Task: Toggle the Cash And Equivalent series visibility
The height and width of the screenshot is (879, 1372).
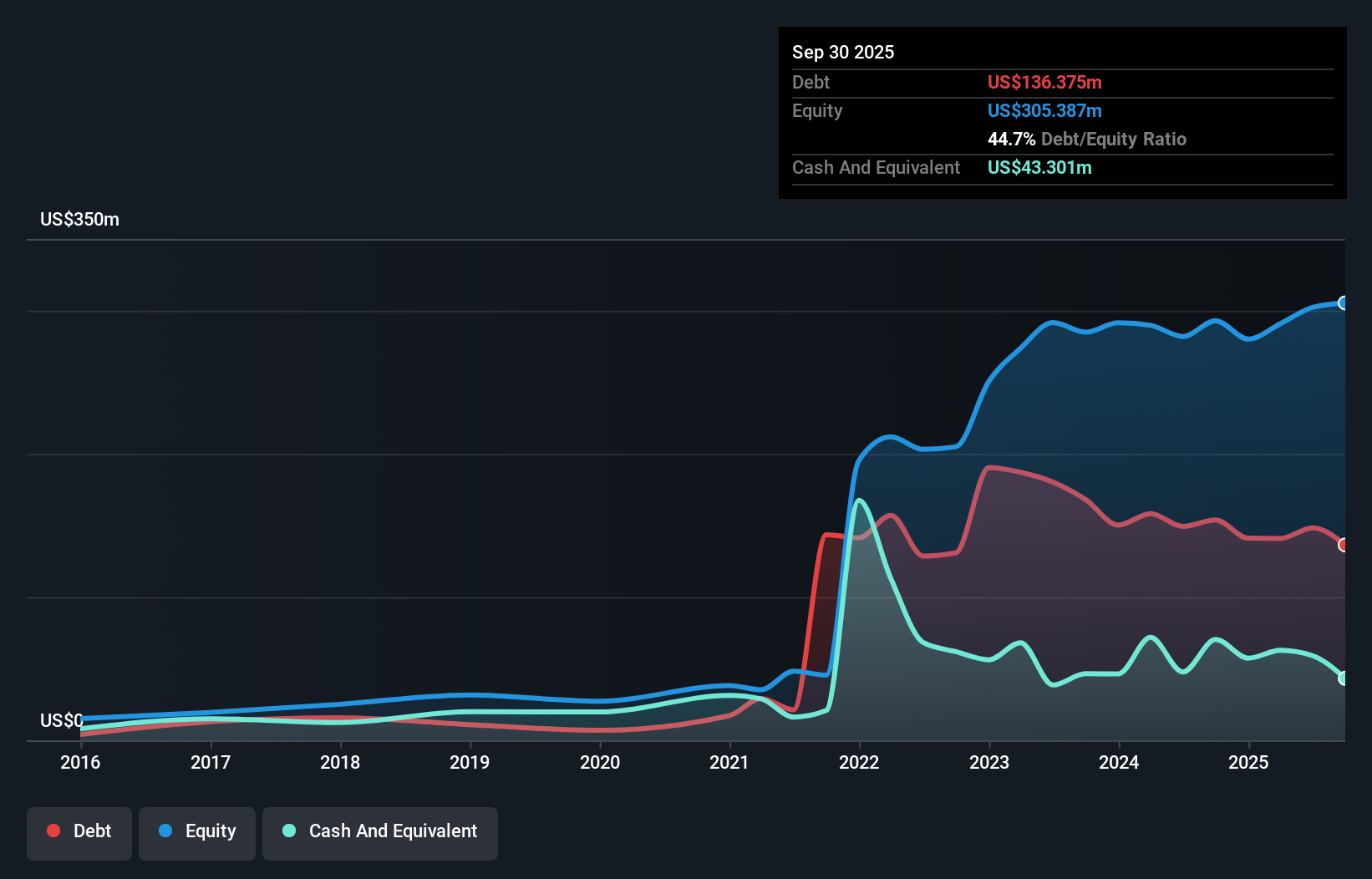Action: [380, 831]
